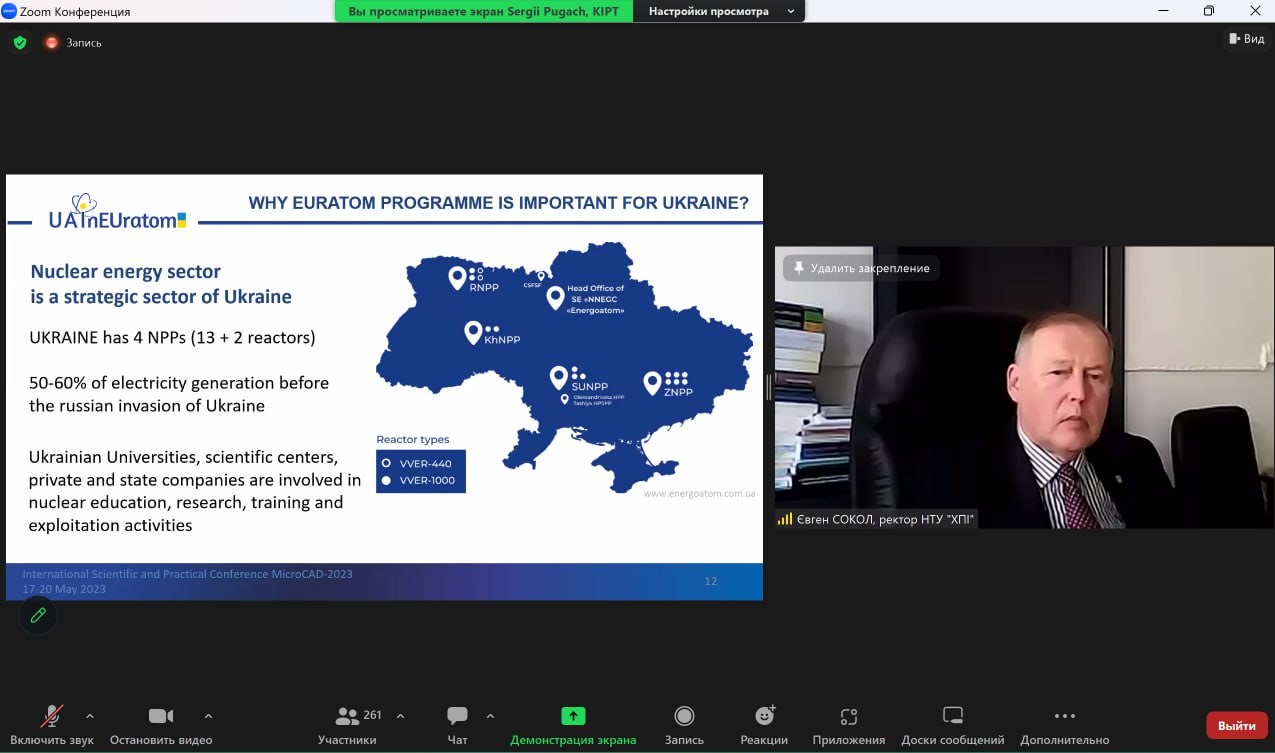Click the divider handle between slide and video

[x=768, y=387]
